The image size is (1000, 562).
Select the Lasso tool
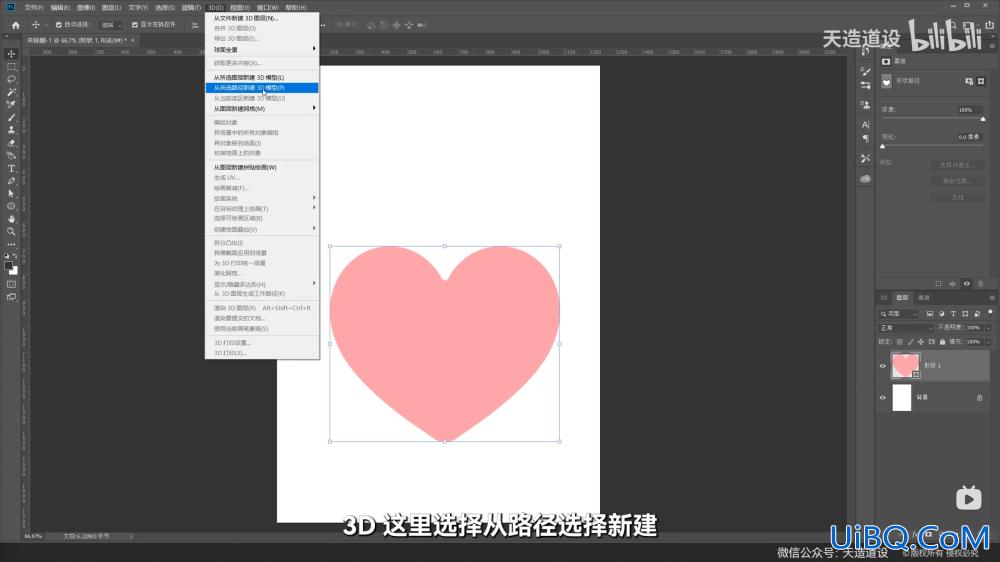click(11, 79)
